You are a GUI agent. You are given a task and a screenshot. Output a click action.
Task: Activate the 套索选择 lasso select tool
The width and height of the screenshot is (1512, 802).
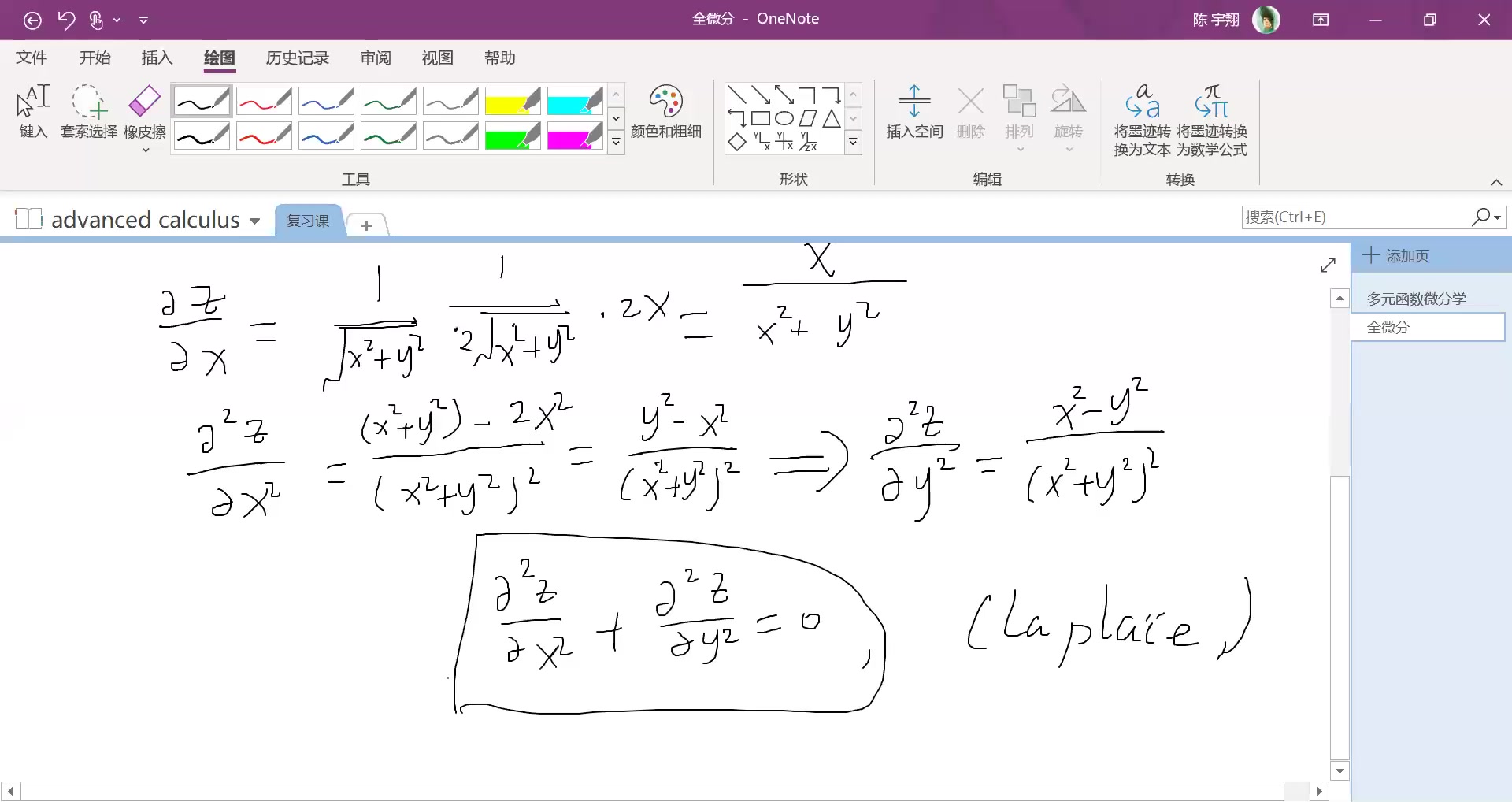pyautogui.click(x=88, y=111)
